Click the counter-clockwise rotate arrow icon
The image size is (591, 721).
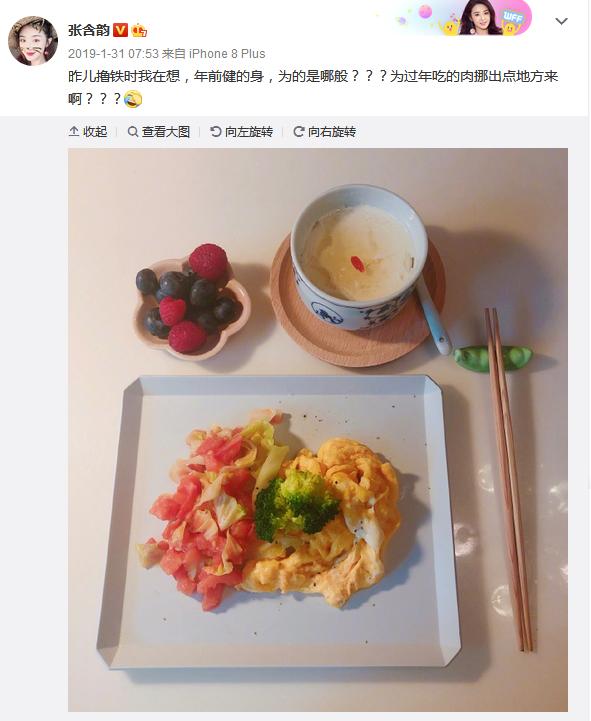[x=216, y=132]
